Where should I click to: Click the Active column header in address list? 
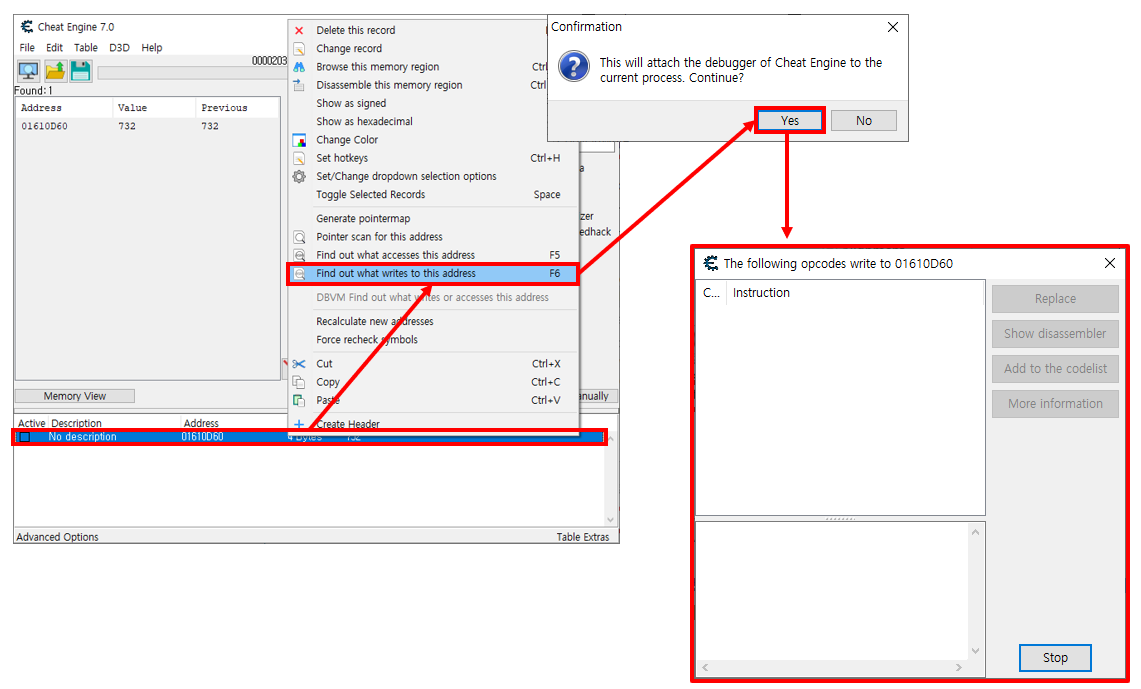(31, 423)
